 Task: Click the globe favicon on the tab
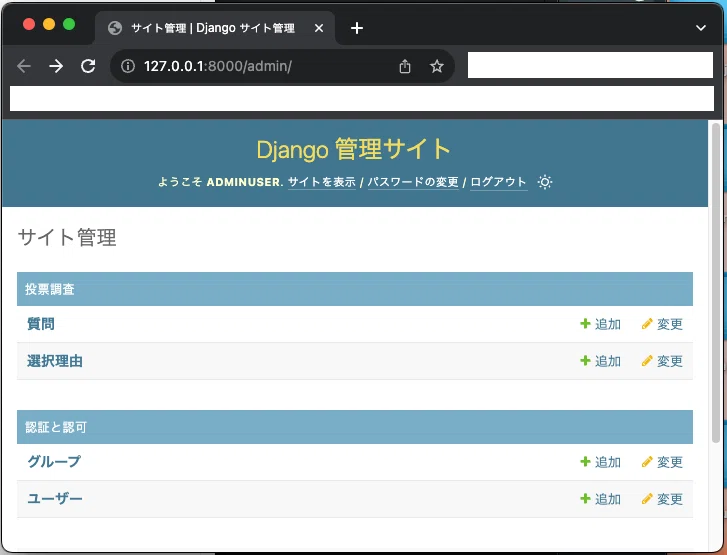tap(115, 28)
